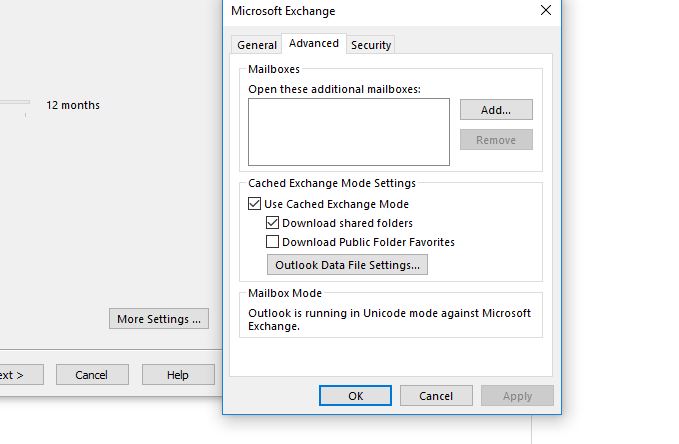
Task: Close the Microsoft Exchange dialog
Action: coord(546,10)
